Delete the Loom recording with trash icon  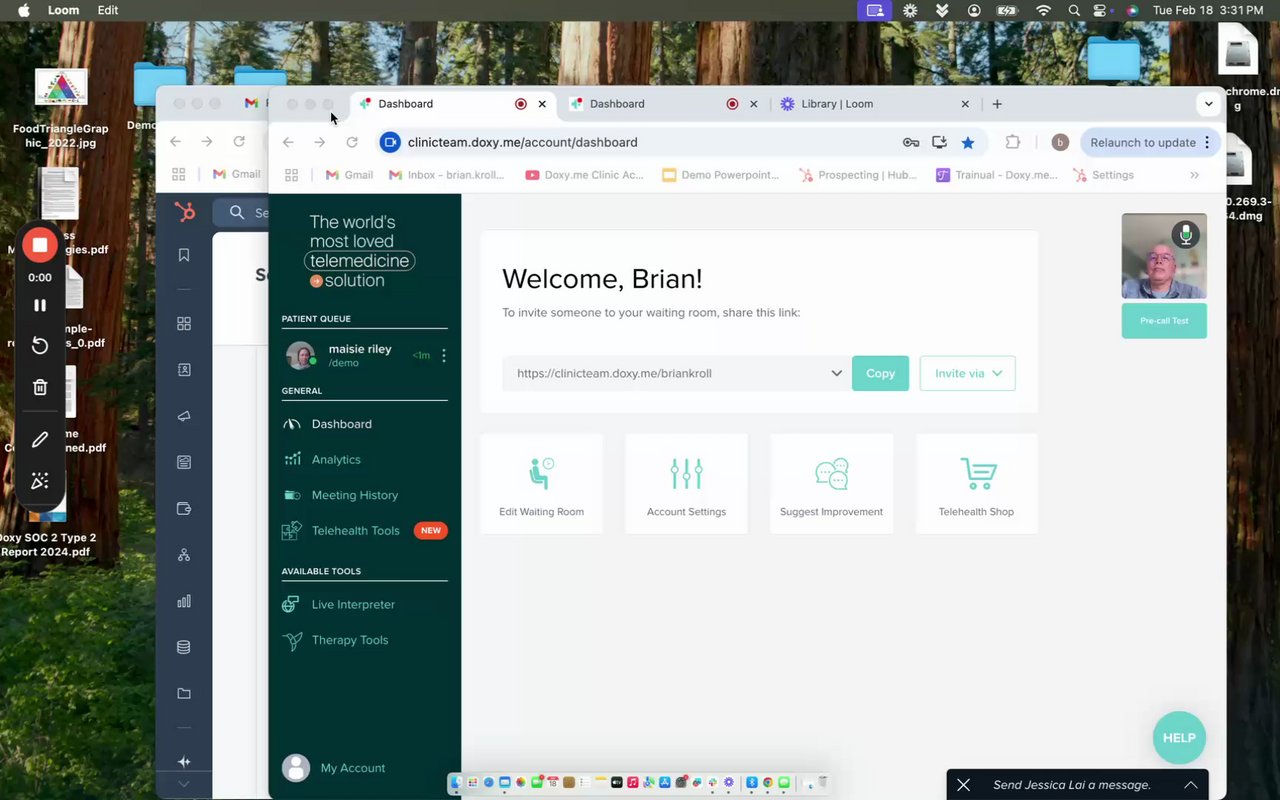pyautogui.click(x=40, y=387)
